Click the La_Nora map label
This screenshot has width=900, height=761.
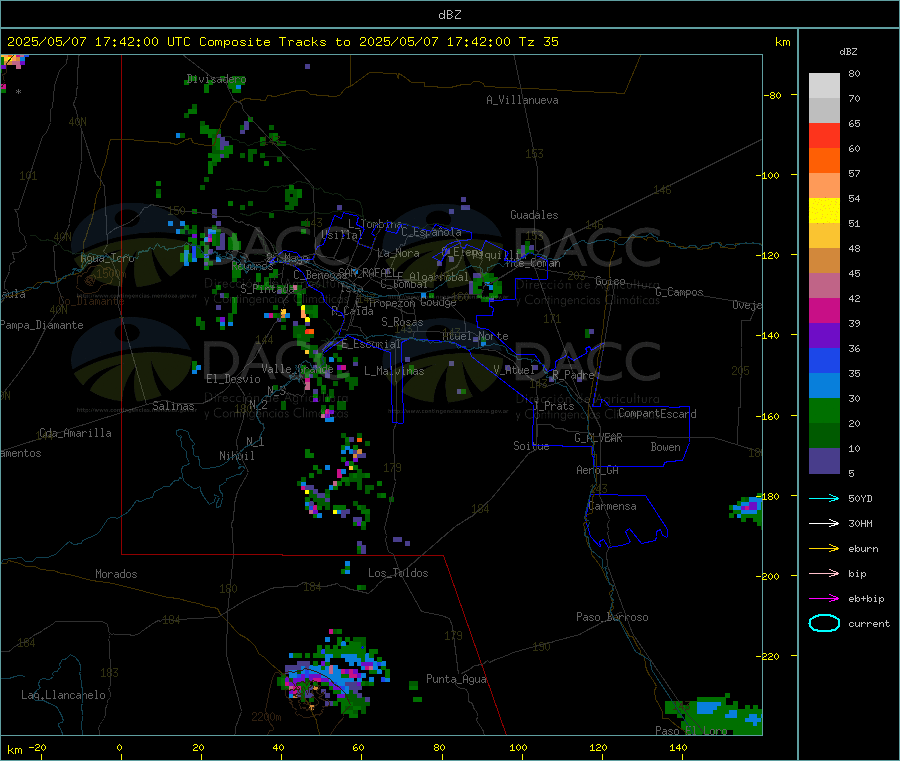(x=398, y=253)
